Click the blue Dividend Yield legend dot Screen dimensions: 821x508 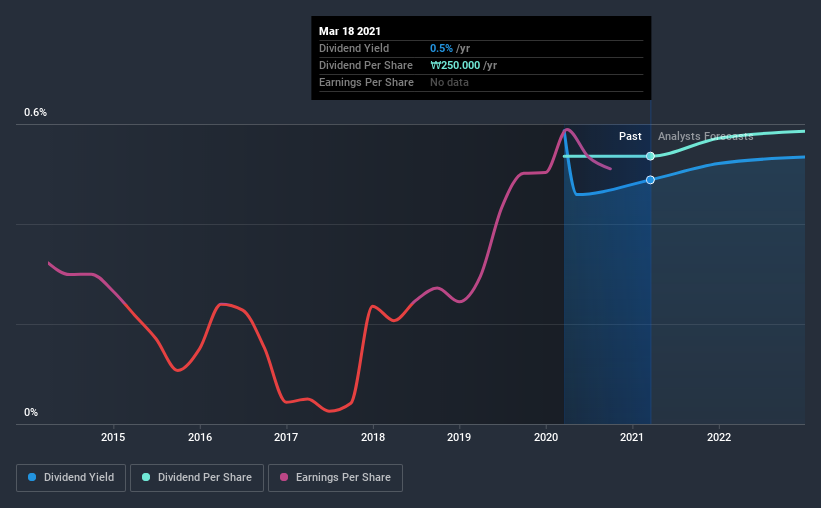click(32, 477)
